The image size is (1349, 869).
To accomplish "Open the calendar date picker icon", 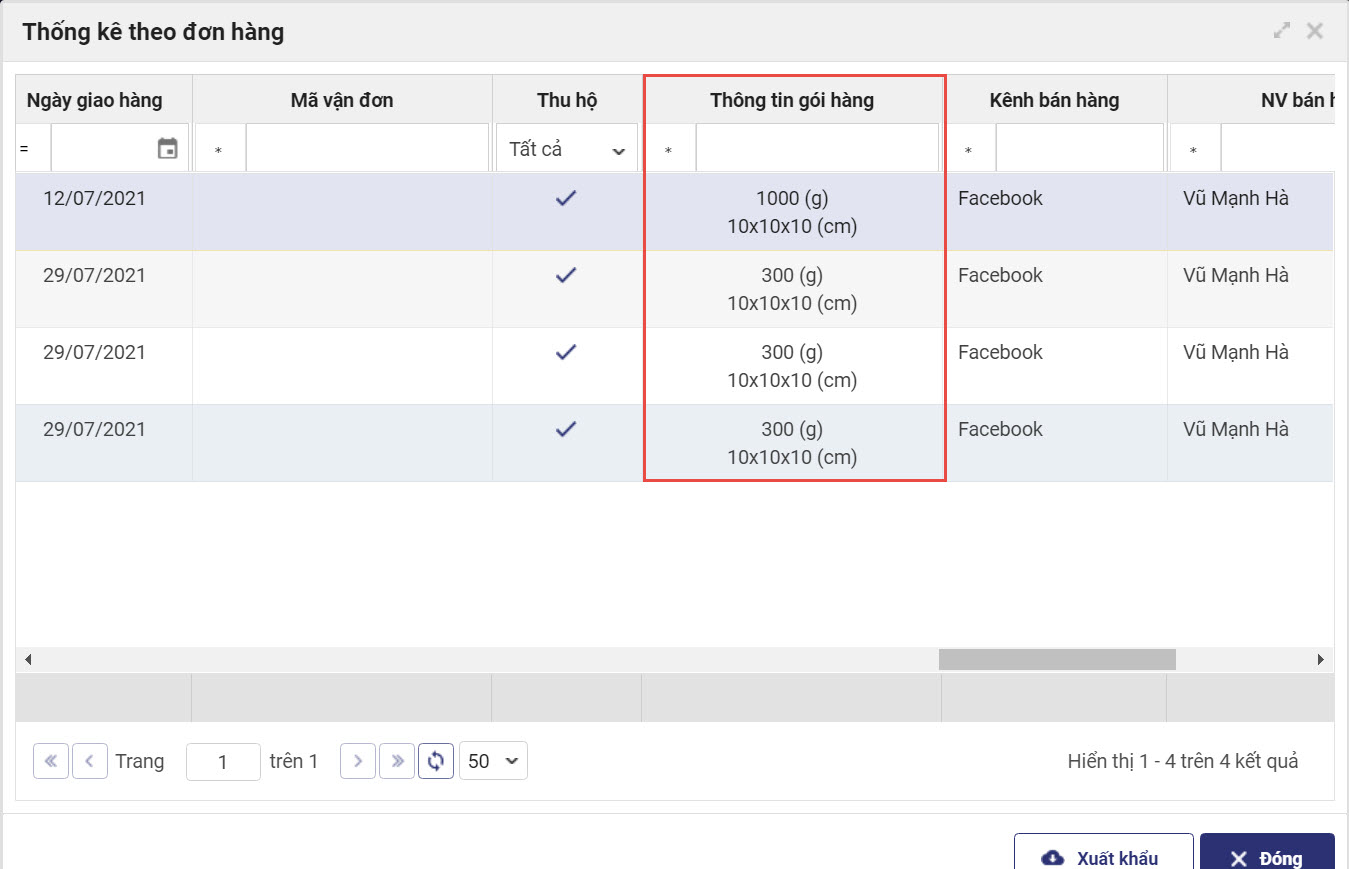I will pos(168,149).
